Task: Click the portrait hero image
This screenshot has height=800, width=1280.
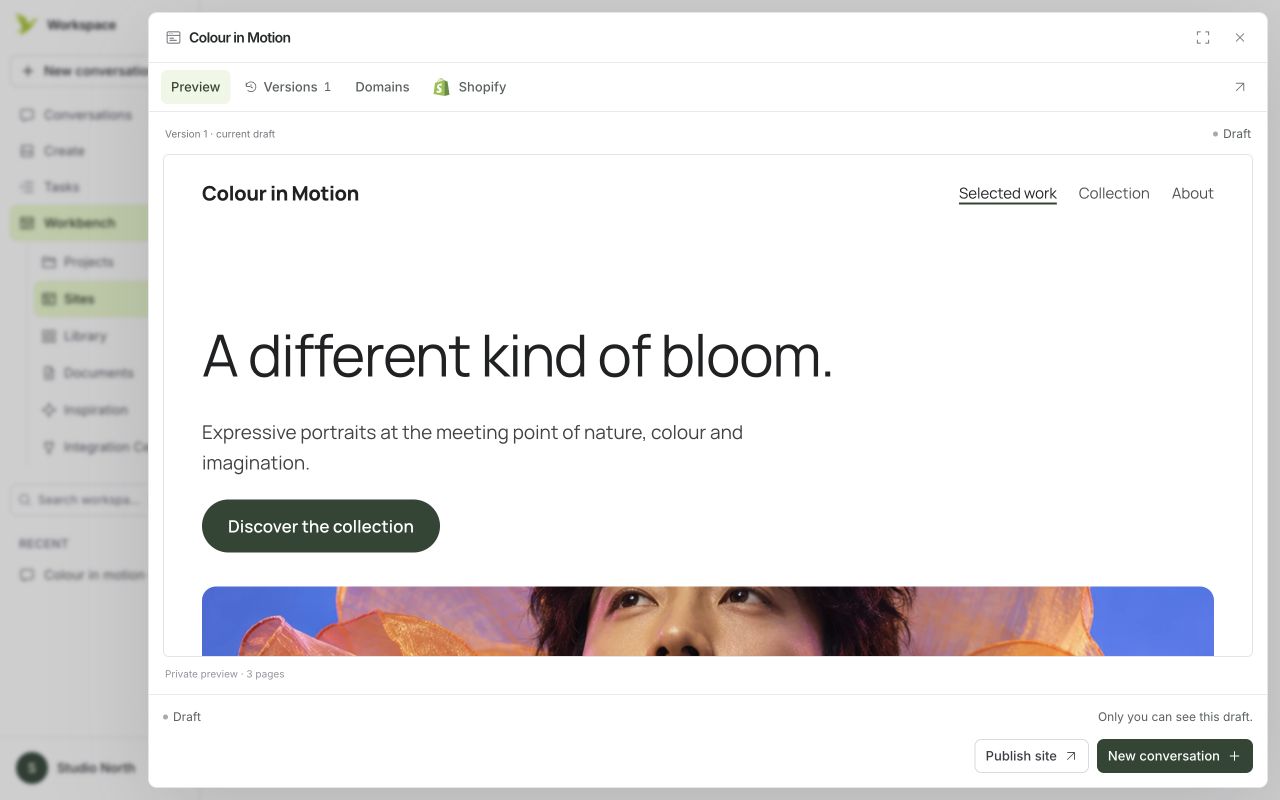Action: click(x=708, y=621)
